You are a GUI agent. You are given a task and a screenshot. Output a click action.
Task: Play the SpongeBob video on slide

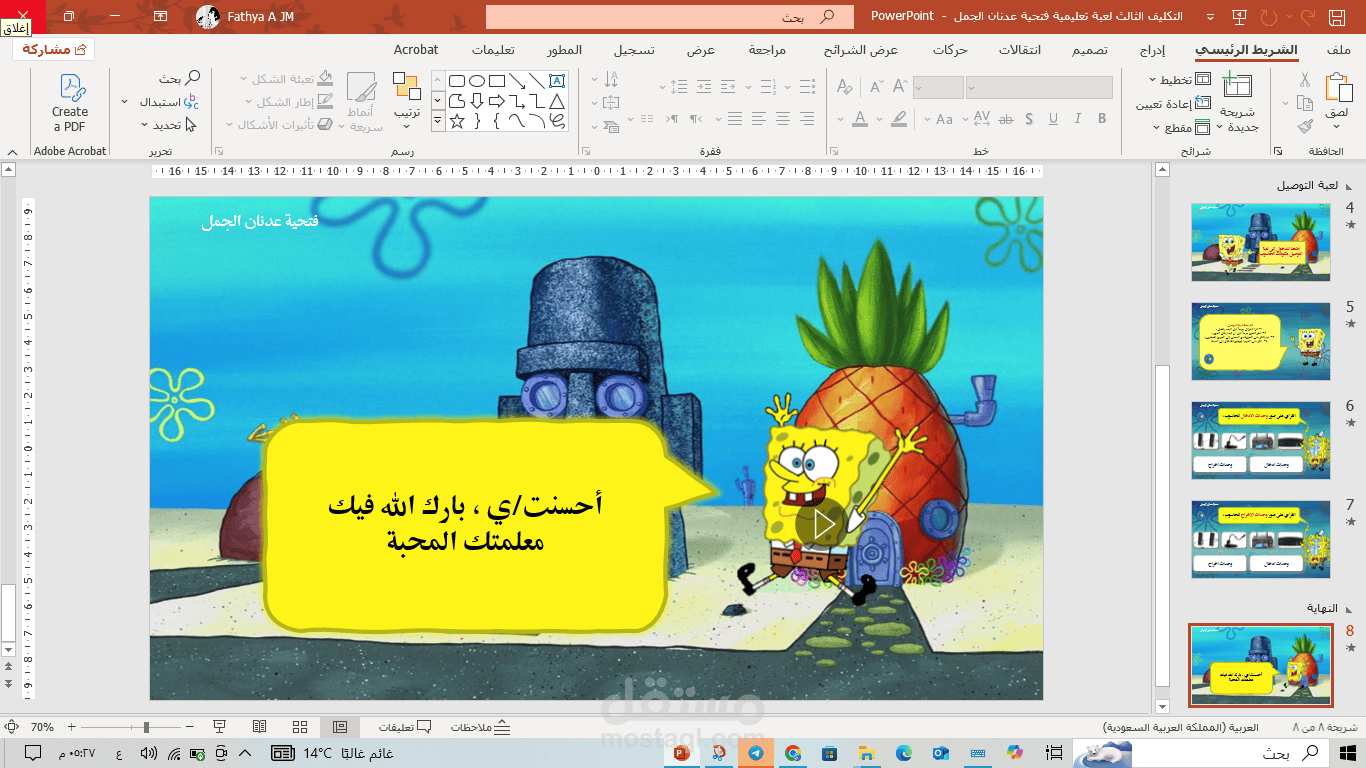point(821,524)
